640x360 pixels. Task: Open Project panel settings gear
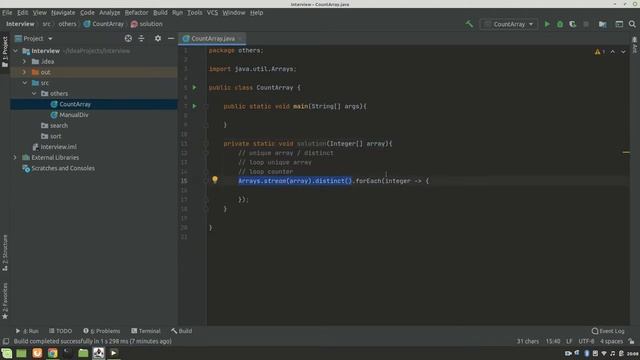tap(158, 38)
